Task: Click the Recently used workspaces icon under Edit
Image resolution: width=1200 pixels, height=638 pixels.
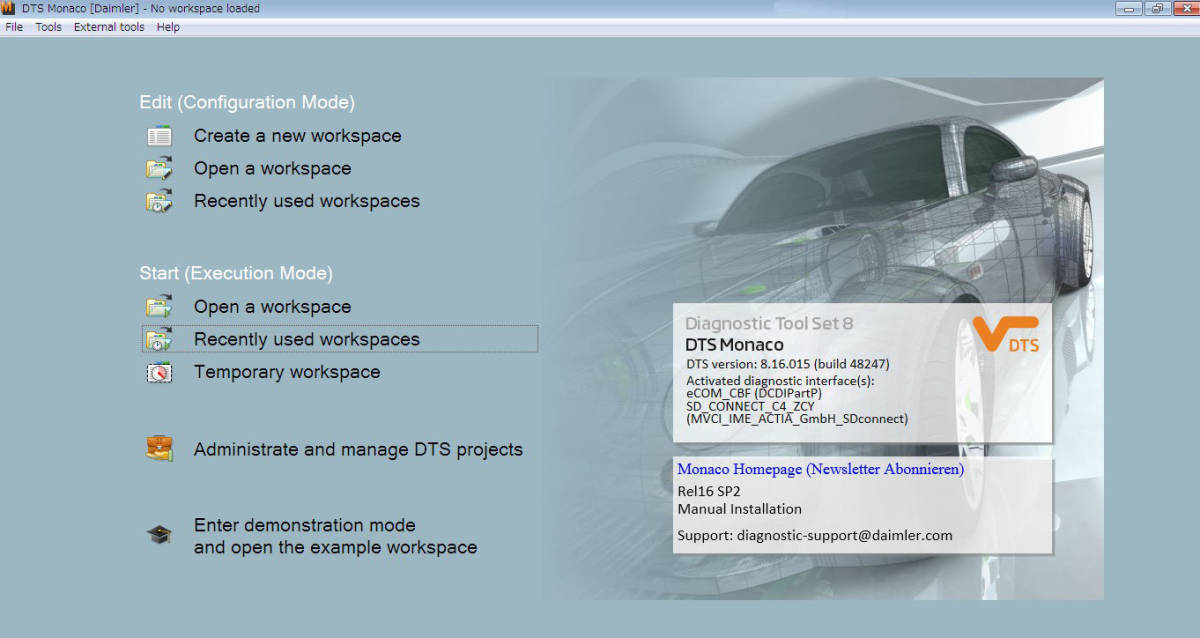Action: (159, 201)
